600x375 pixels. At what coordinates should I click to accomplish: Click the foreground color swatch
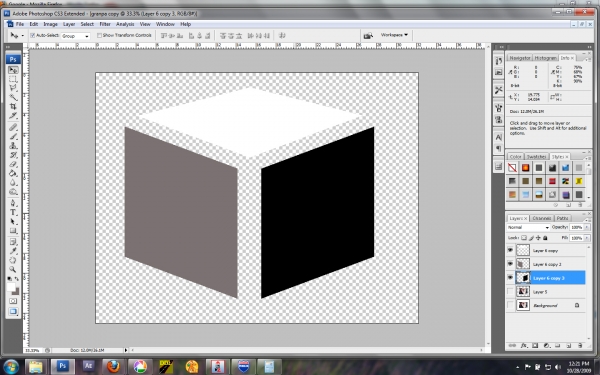point(11,287)
